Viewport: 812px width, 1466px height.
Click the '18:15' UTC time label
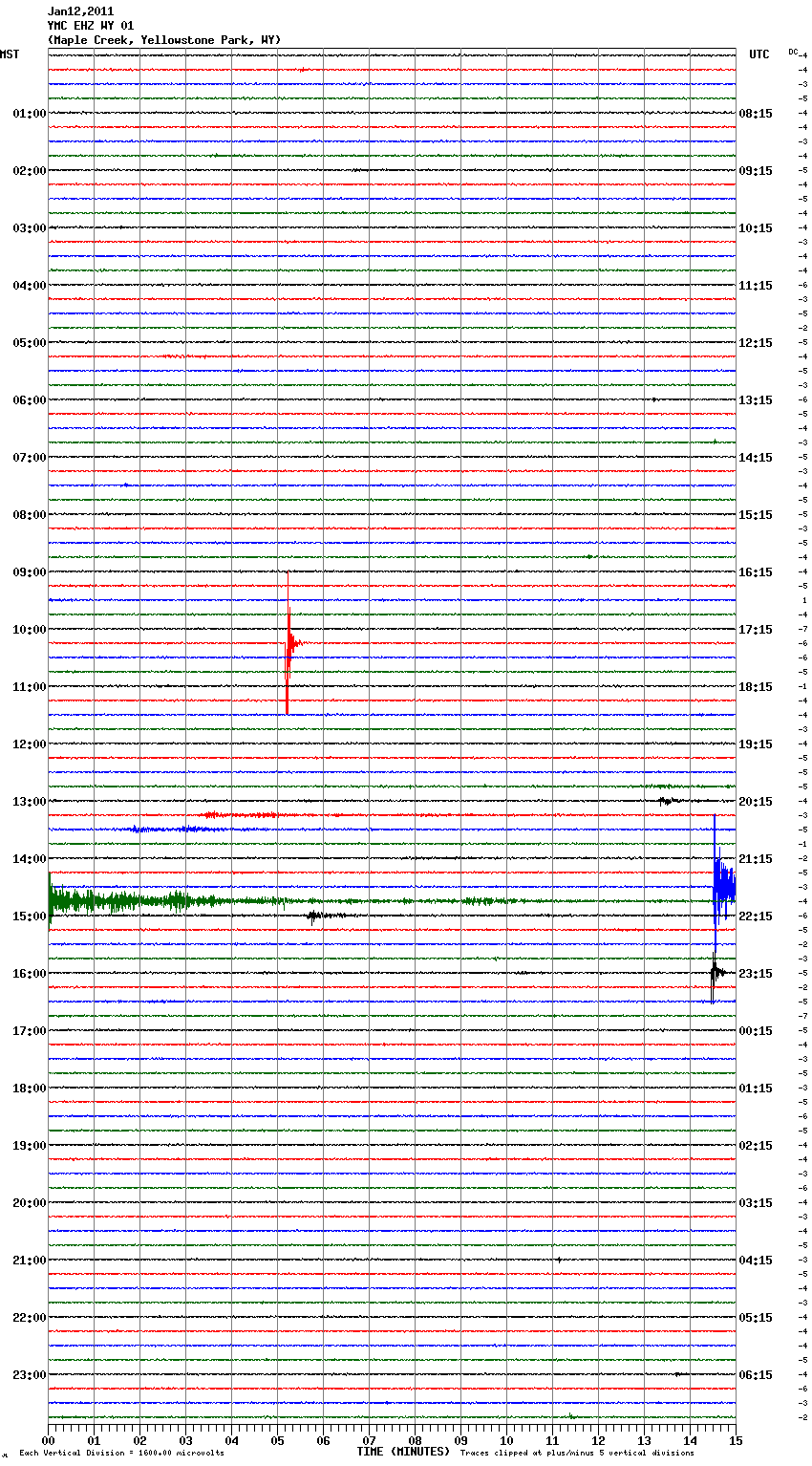coord(756,687)
